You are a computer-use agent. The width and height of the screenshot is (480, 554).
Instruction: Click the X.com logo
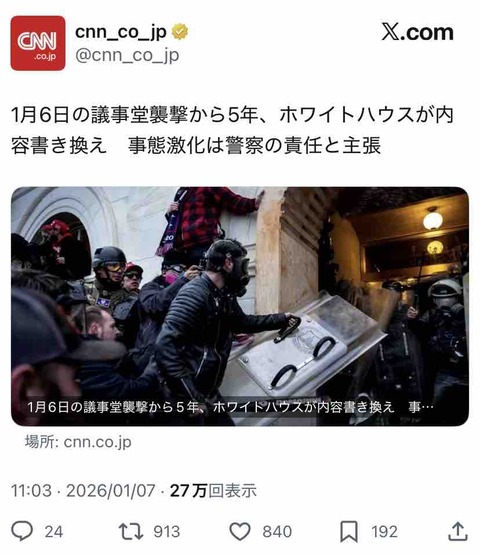tap(417, 33)
